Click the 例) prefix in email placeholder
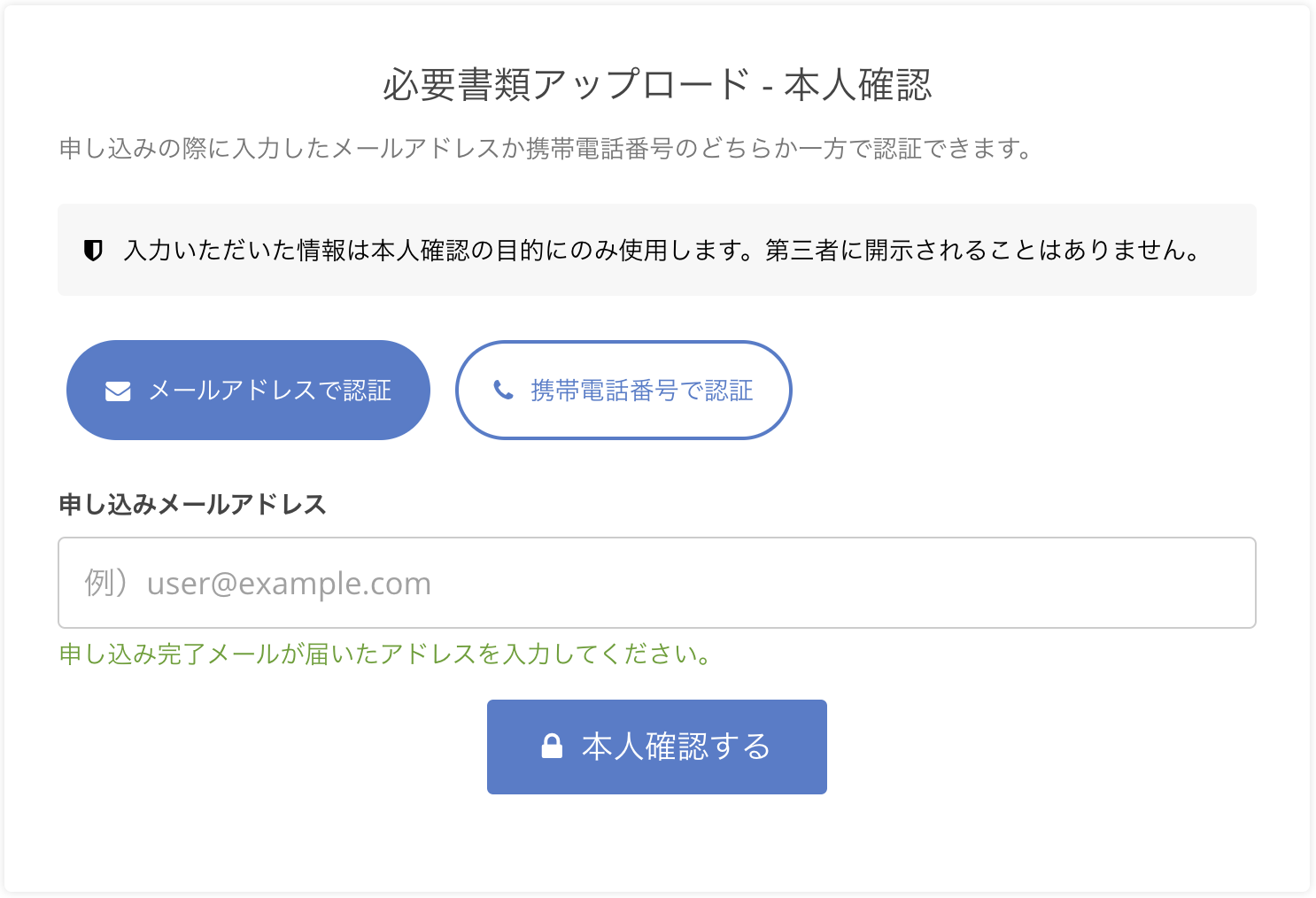 click(x=106, y=584)
